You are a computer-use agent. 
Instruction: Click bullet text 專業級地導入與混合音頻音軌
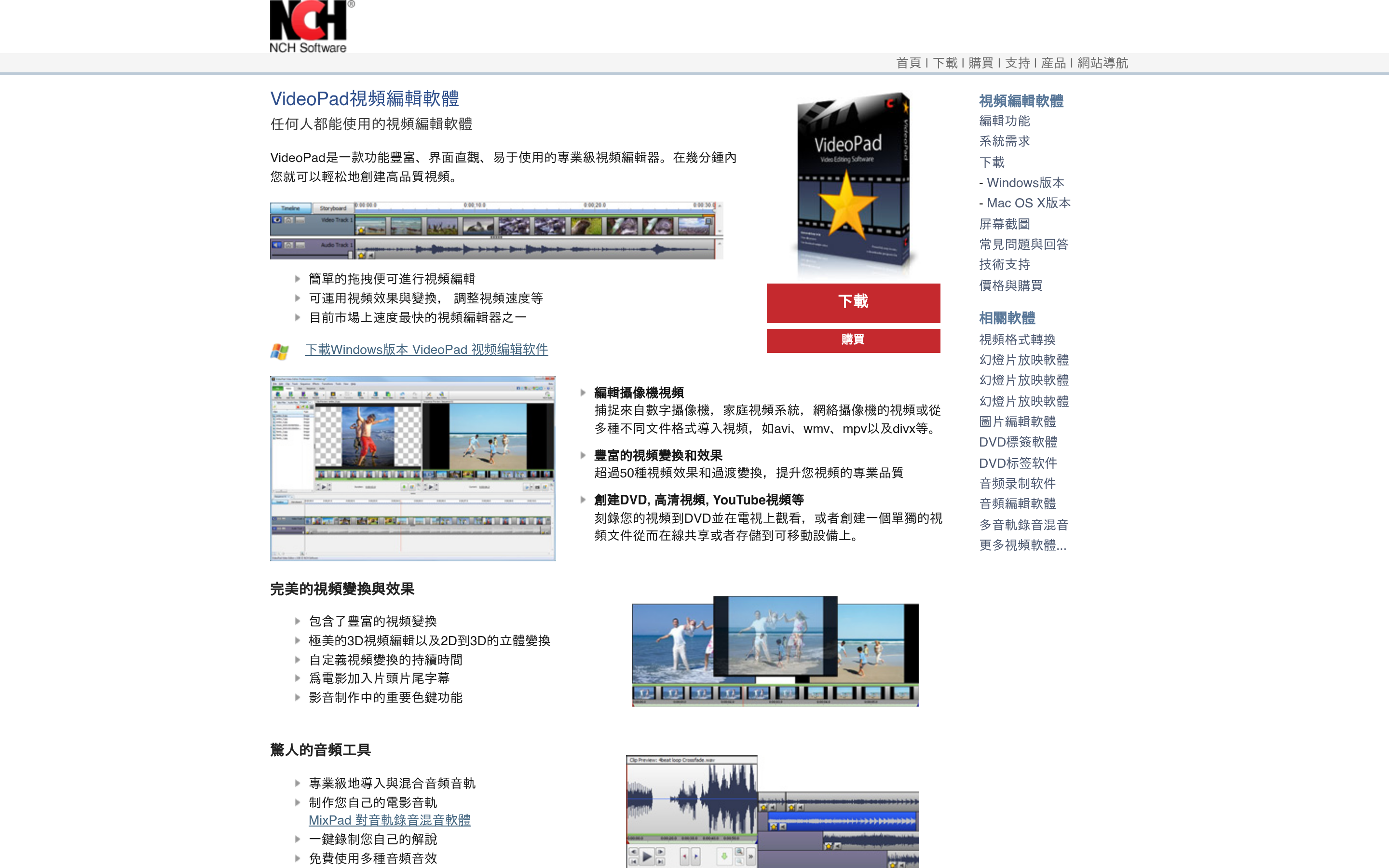pyautogui.click(x=392, y=783)
